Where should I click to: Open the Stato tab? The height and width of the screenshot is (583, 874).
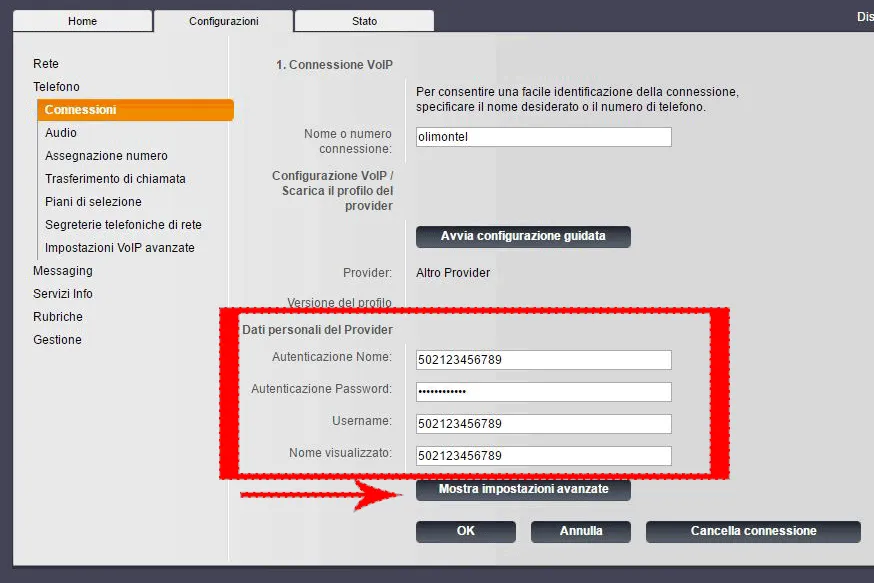(x=364, y=21)
